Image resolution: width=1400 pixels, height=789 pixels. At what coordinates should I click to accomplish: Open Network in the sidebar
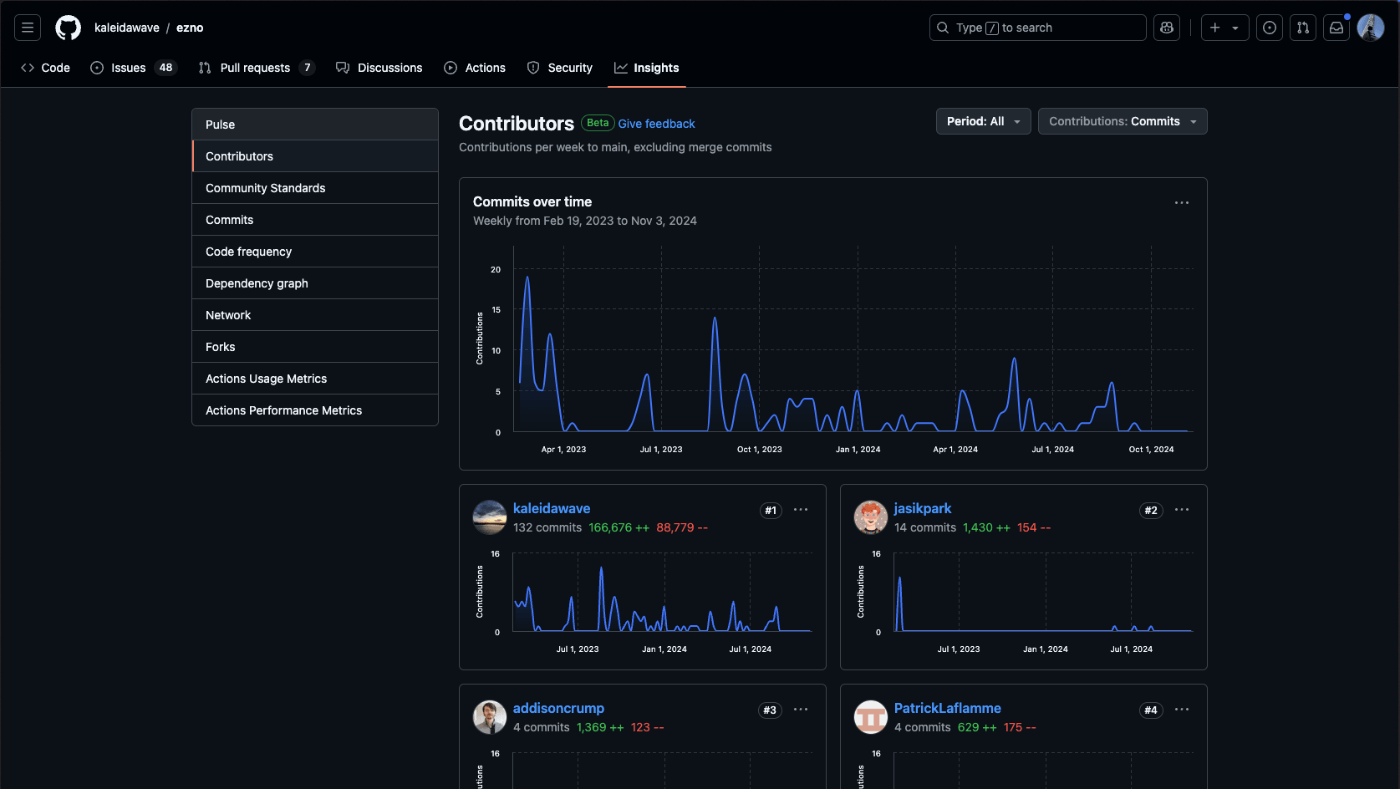[315, 315]
